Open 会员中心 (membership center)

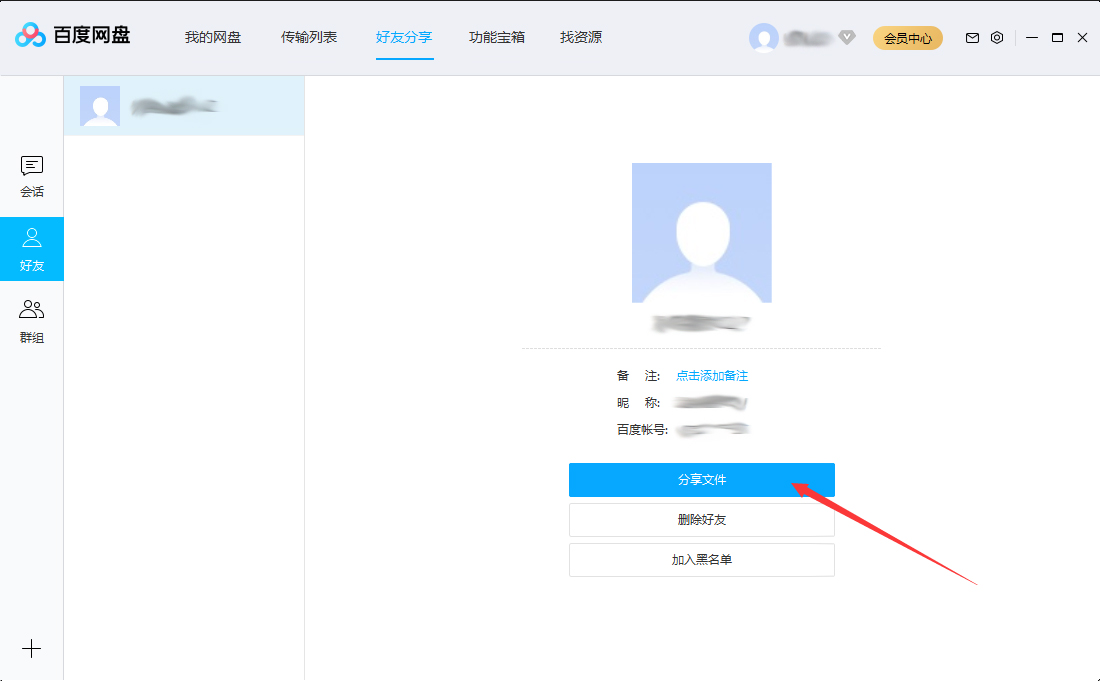click(x=907, y=37)
